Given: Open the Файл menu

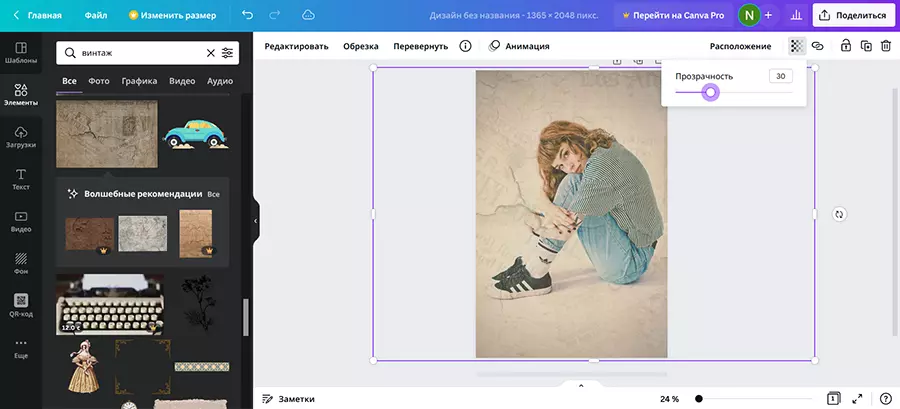Looking at the screenshot, I should point(96,15).
